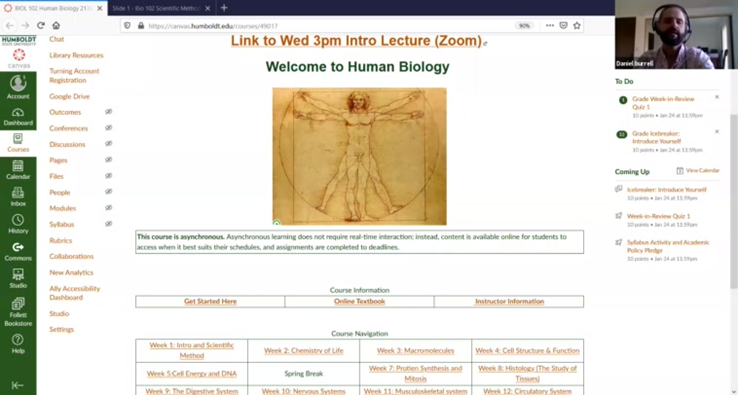The image size is (738, 395).
Task: Go to the browser home page
Action: pos(56,25)
